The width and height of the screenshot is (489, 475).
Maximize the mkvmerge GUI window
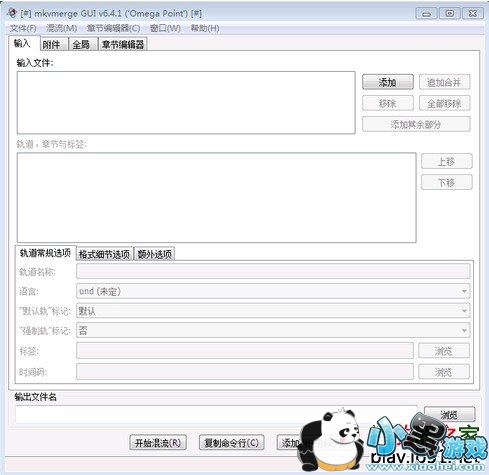[450, 14]
